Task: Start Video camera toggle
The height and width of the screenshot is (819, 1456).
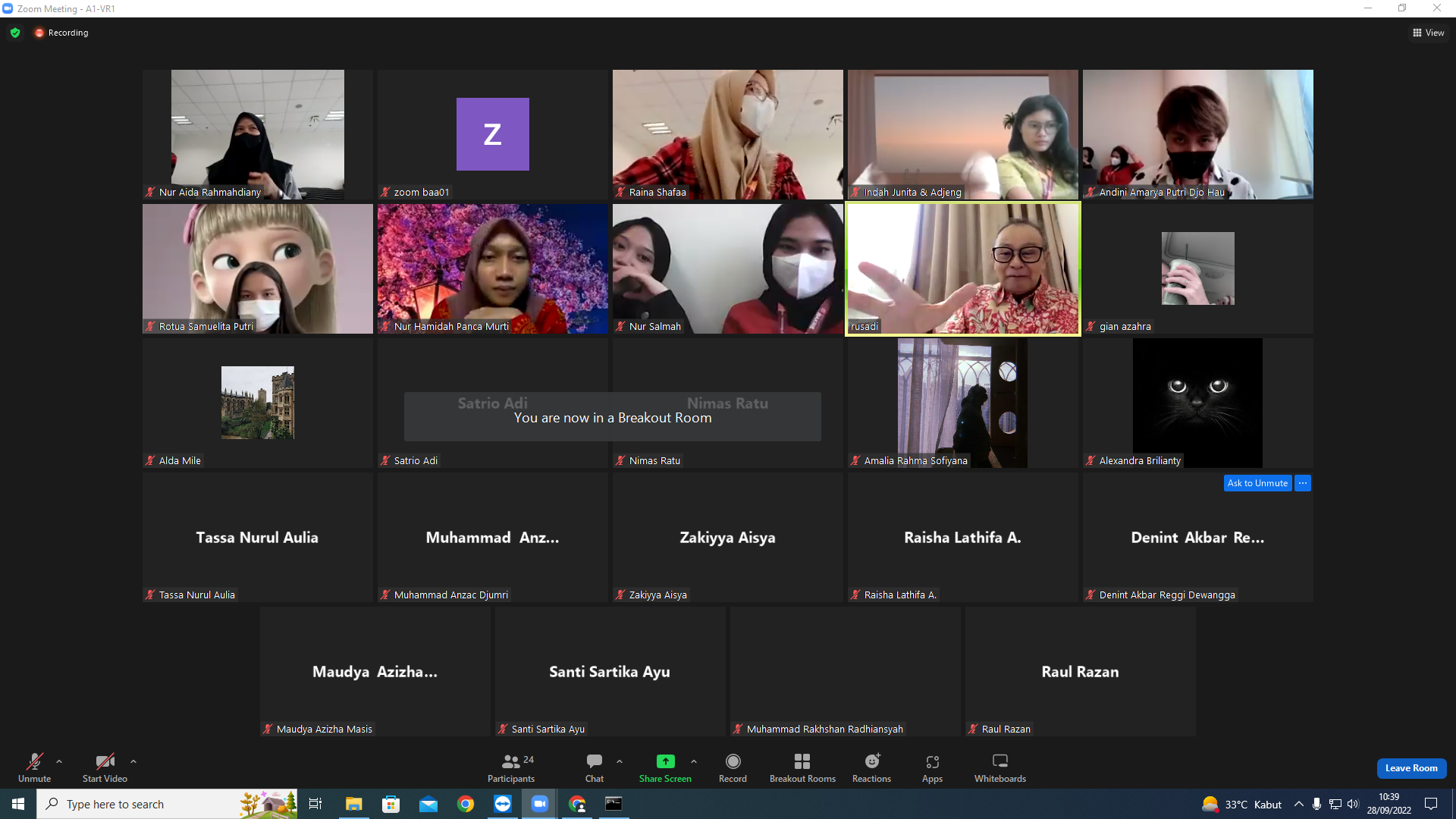Action: coord(105,767)
